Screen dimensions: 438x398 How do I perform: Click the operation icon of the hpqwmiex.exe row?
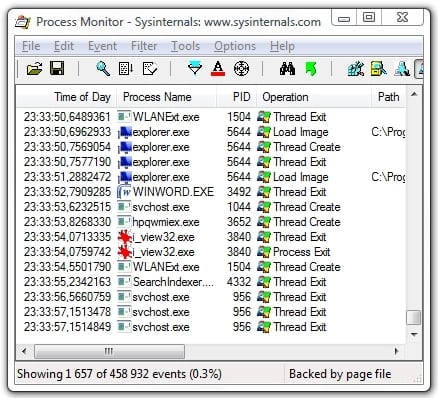264,222
